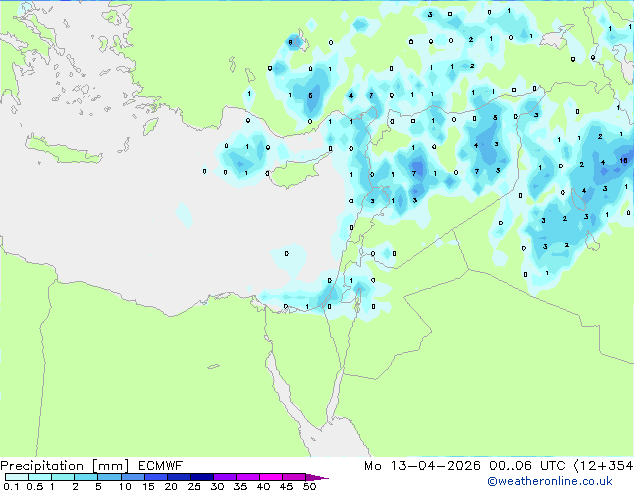This screenshot has width=634, height=490.
Task: Pick the 15–20 mm legend color swatch
Action: point(155,477)
